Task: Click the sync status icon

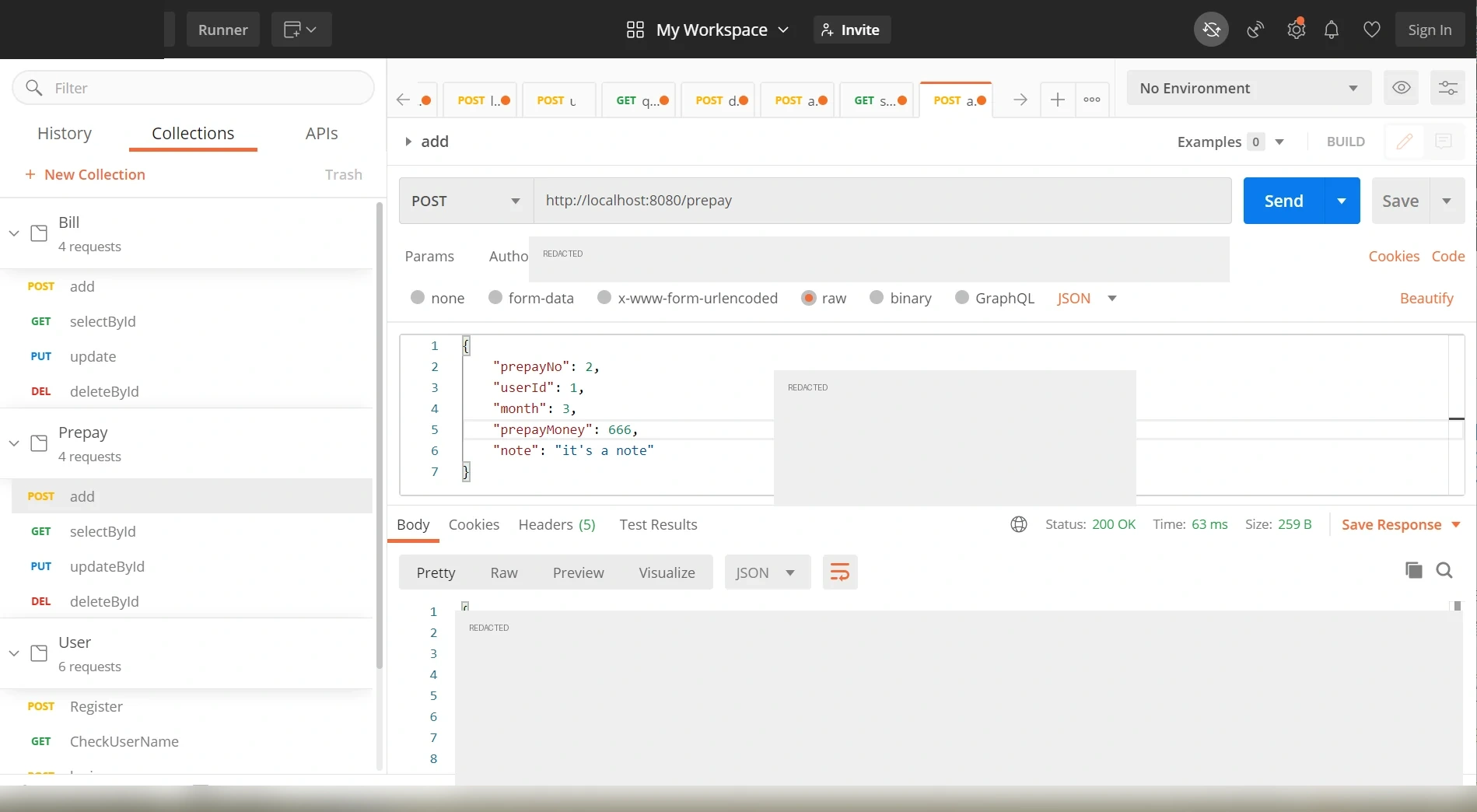Action: [x=1211, y=30]
